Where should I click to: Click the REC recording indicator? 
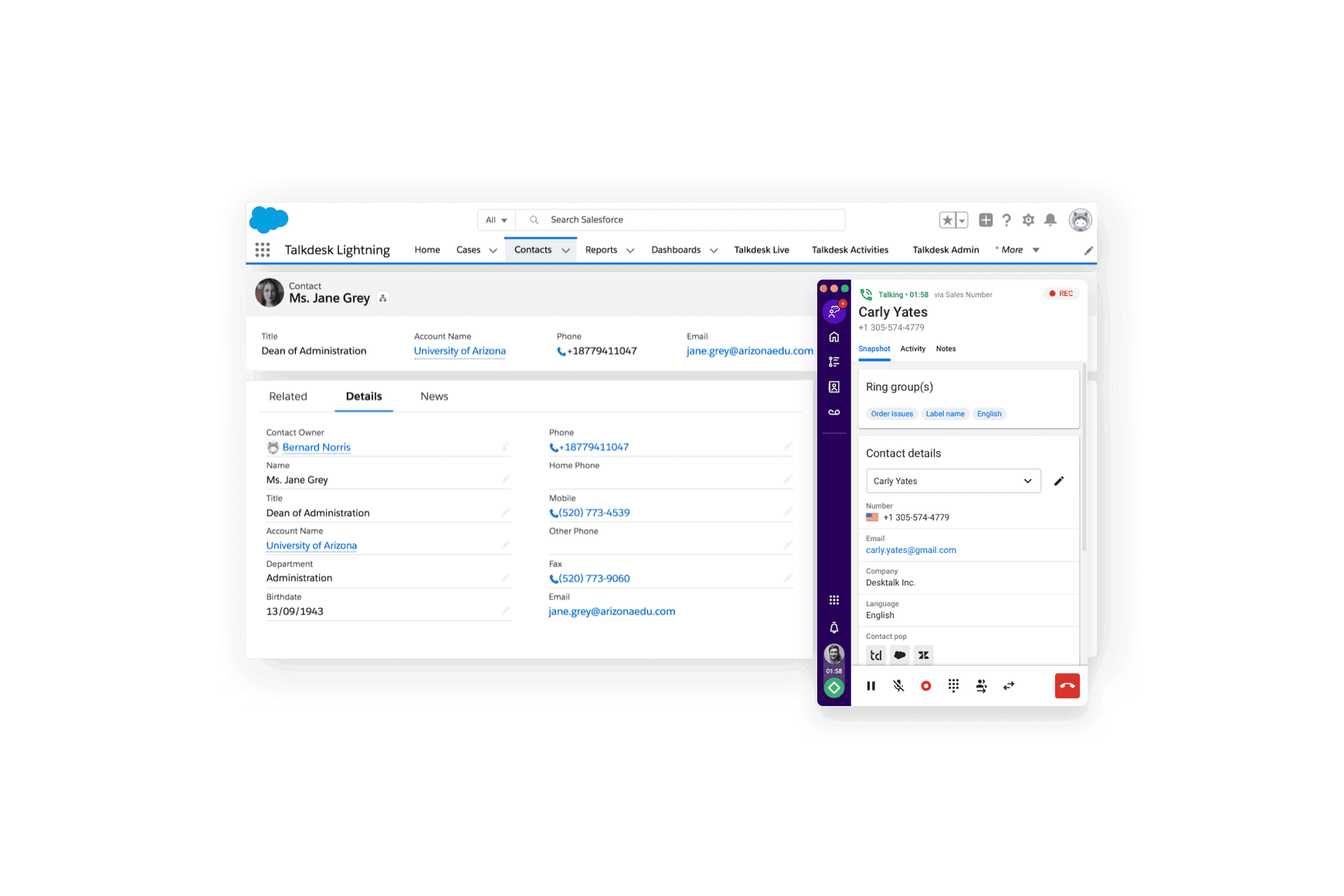coord(1061,294)
